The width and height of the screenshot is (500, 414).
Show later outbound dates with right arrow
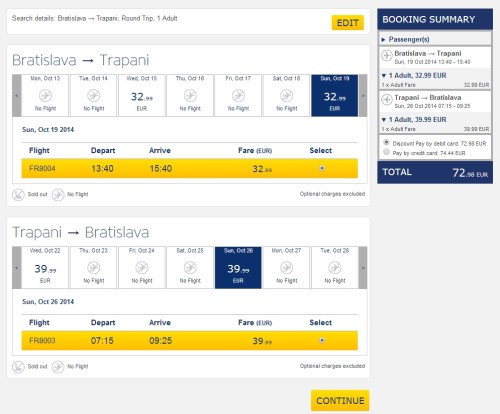tap(363, 95)
